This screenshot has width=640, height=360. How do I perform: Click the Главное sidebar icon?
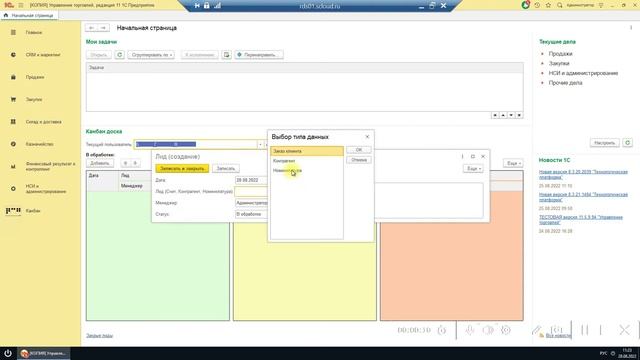[x=13, y=32]
